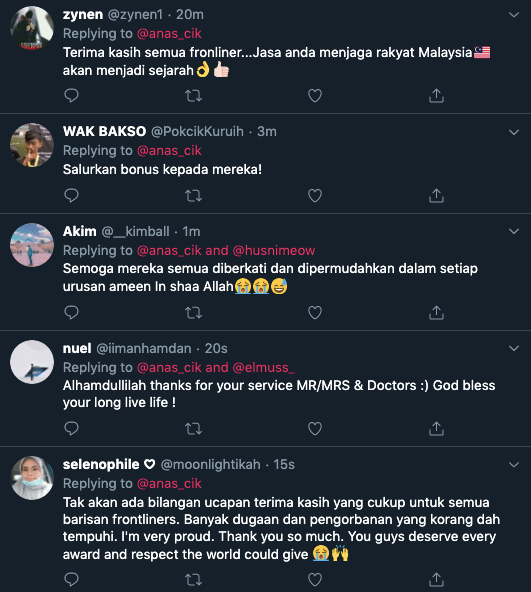
Task: Expand options chevron on Akim's tweet
Action: click(514, 231)
